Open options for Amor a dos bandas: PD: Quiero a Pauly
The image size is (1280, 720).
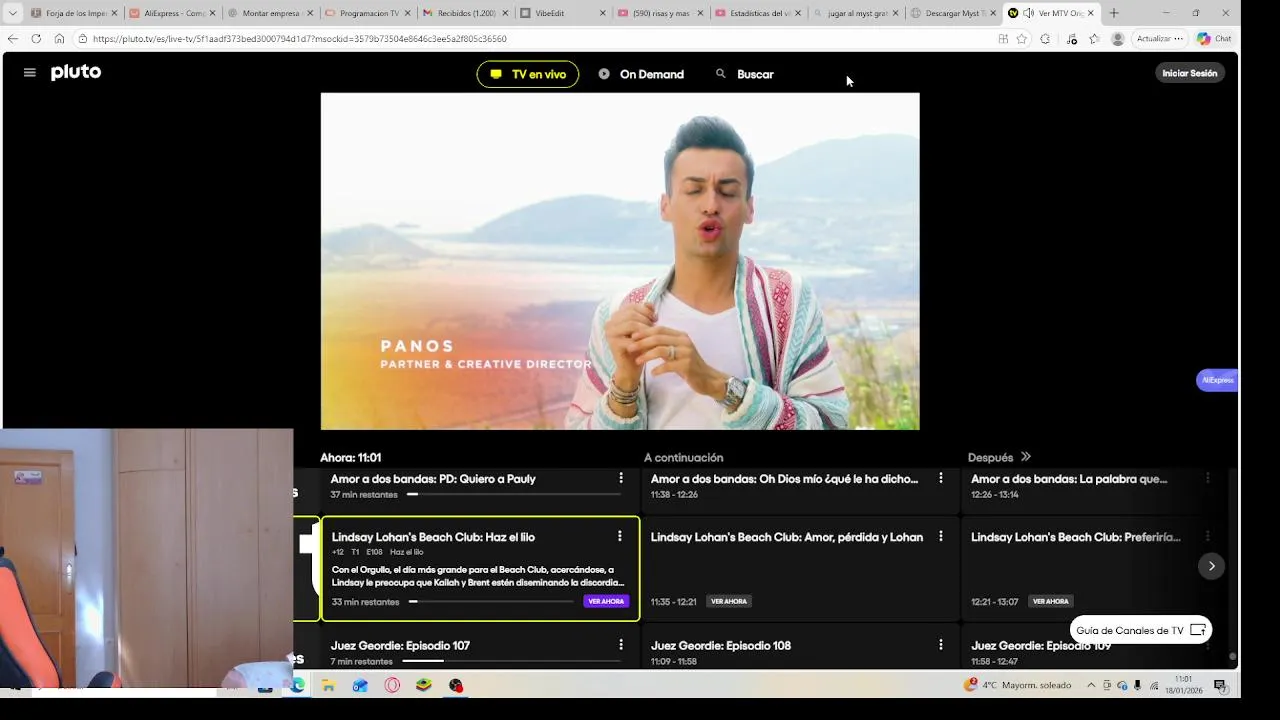point(621,478)
